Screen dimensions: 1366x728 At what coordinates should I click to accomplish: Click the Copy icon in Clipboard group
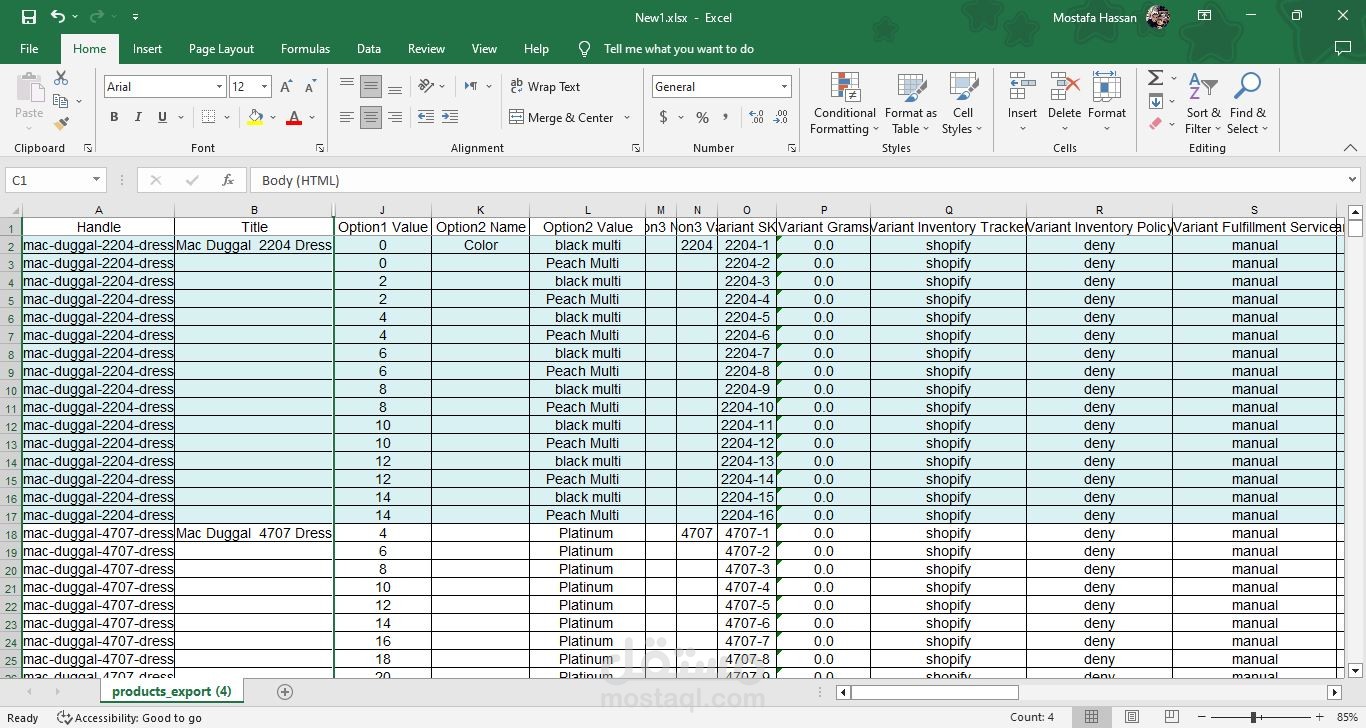[x=61, y=101]
